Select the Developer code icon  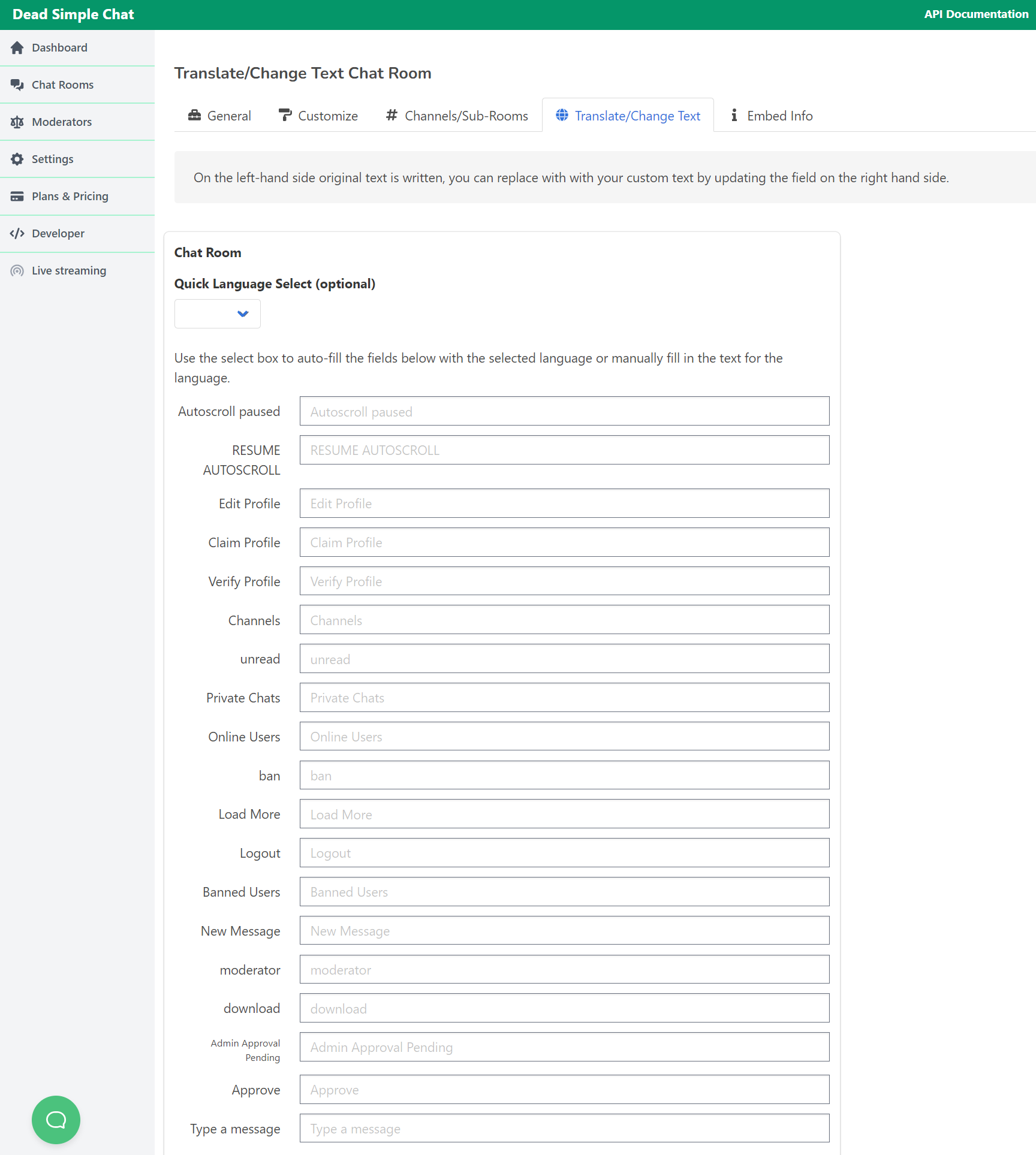tap(17, 233)
